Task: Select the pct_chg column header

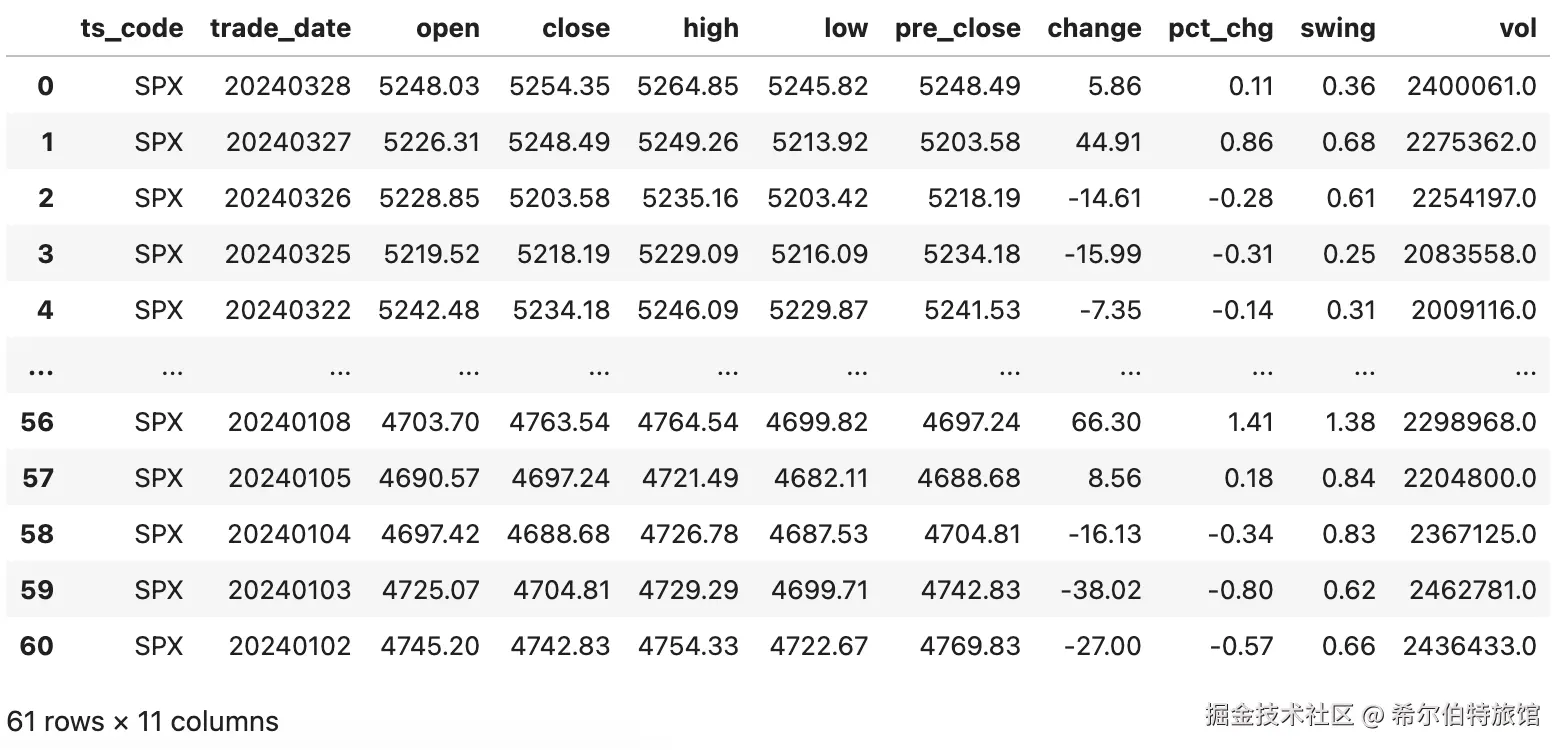Action: pyautogui.click(x=1221, y=29)
